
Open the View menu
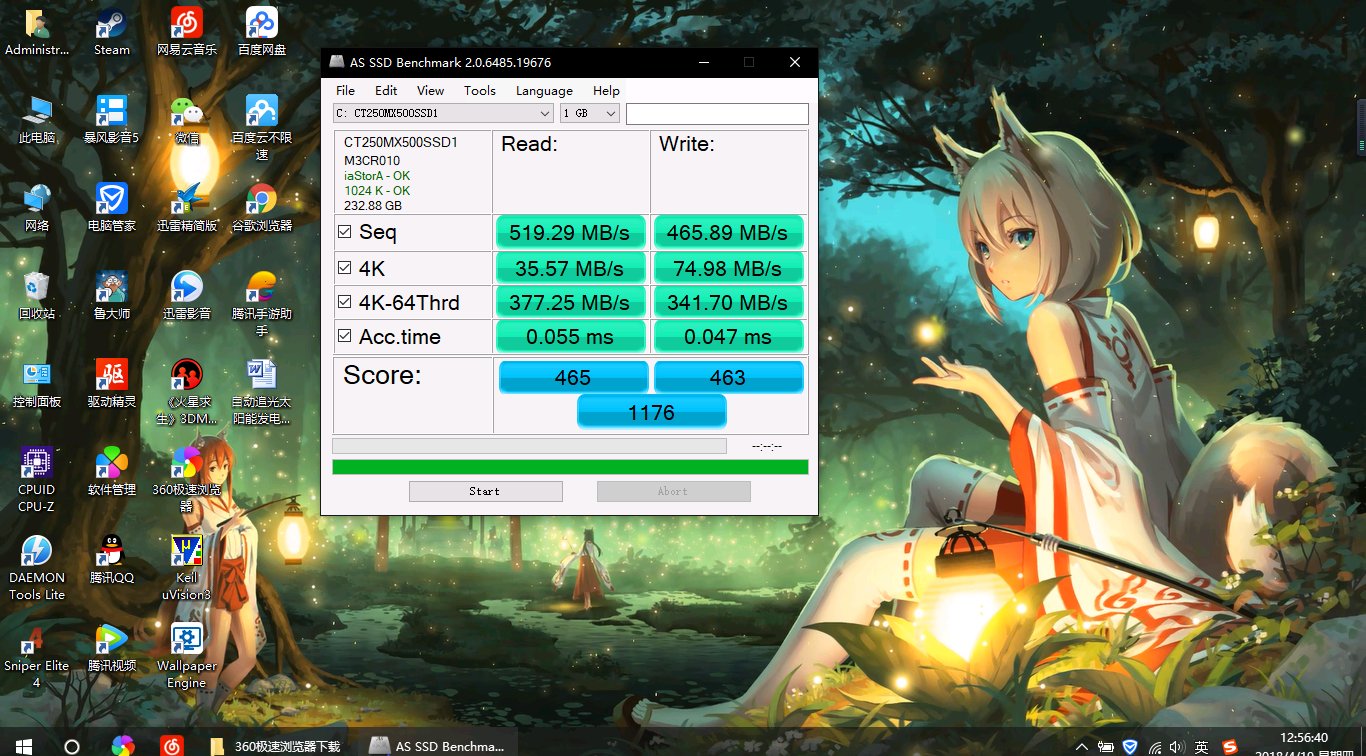430,90
